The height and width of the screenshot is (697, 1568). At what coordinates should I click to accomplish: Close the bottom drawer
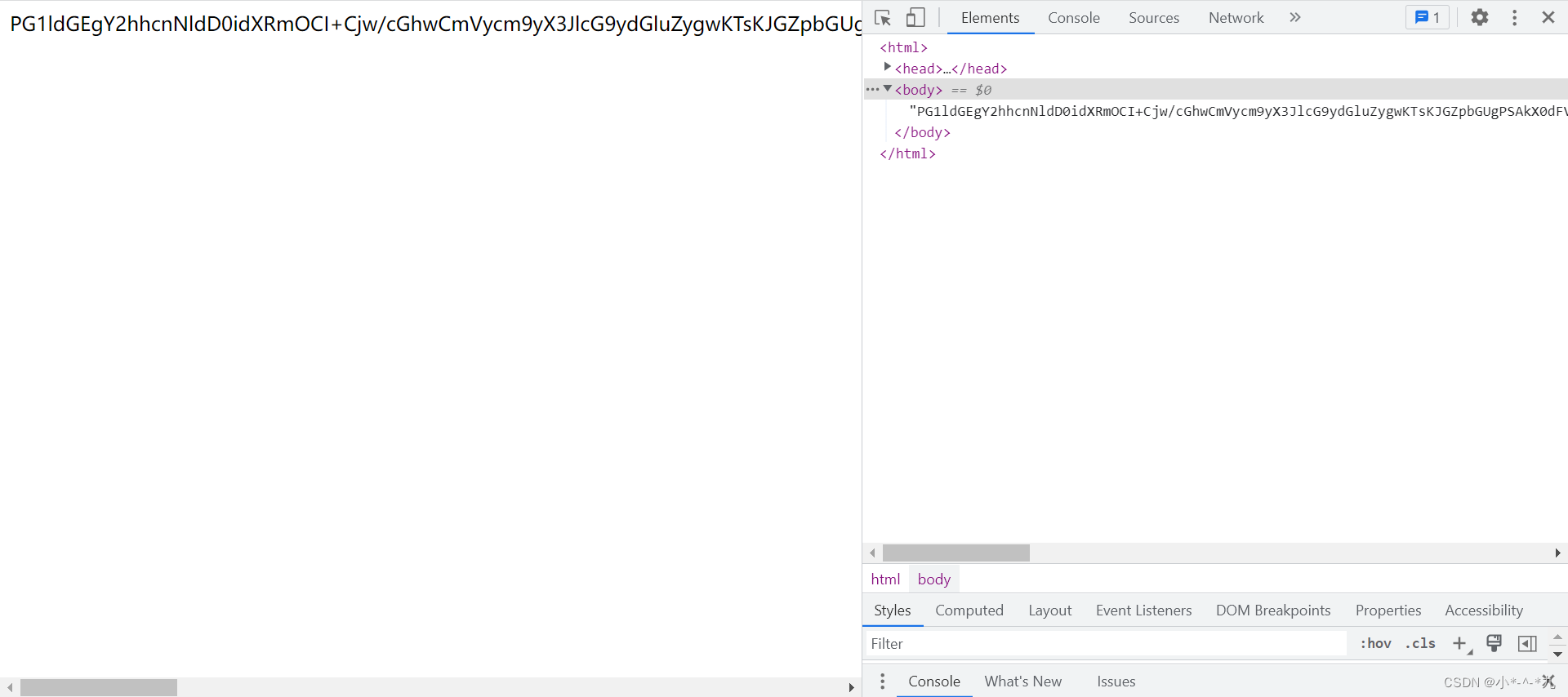point(1548,681)
